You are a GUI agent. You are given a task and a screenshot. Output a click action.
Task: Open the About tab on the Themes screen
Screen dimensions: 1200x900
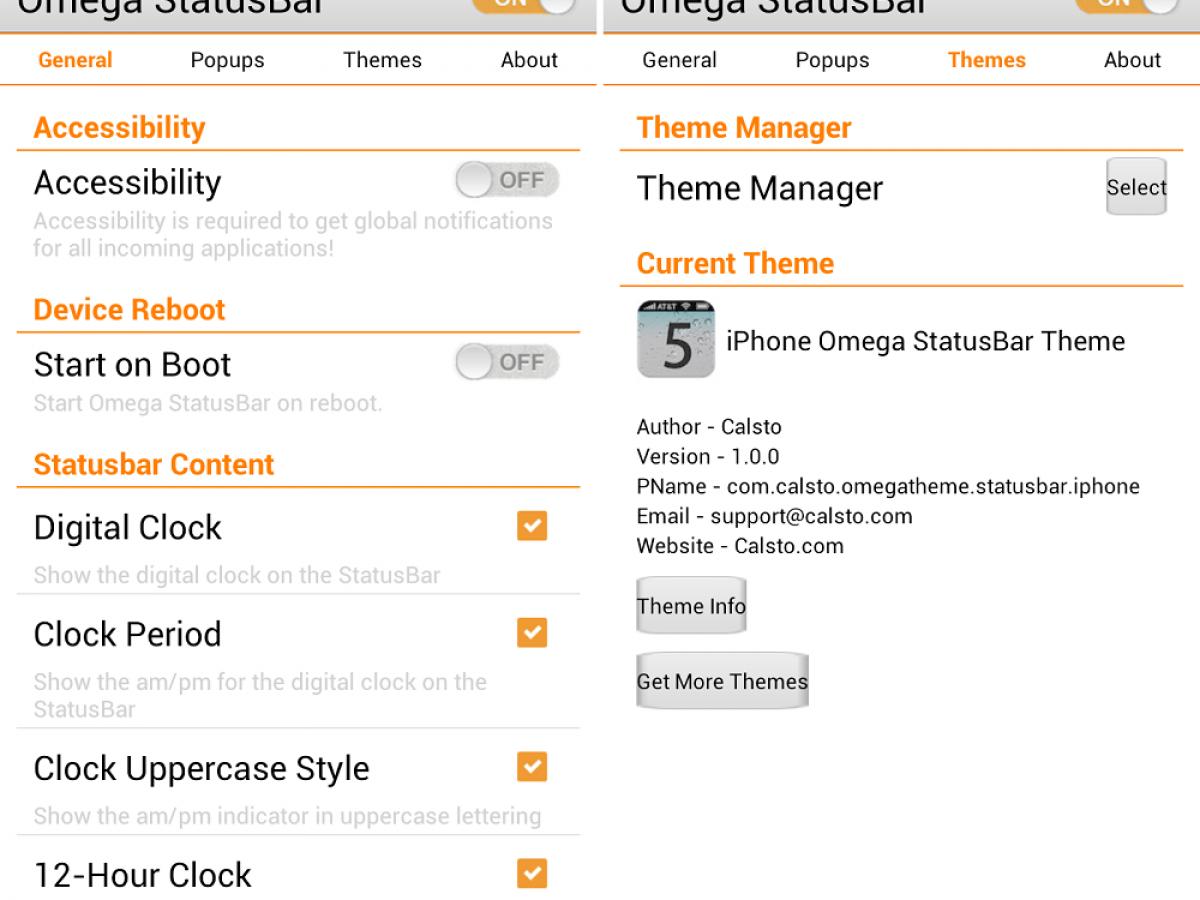pos(1132,60)
